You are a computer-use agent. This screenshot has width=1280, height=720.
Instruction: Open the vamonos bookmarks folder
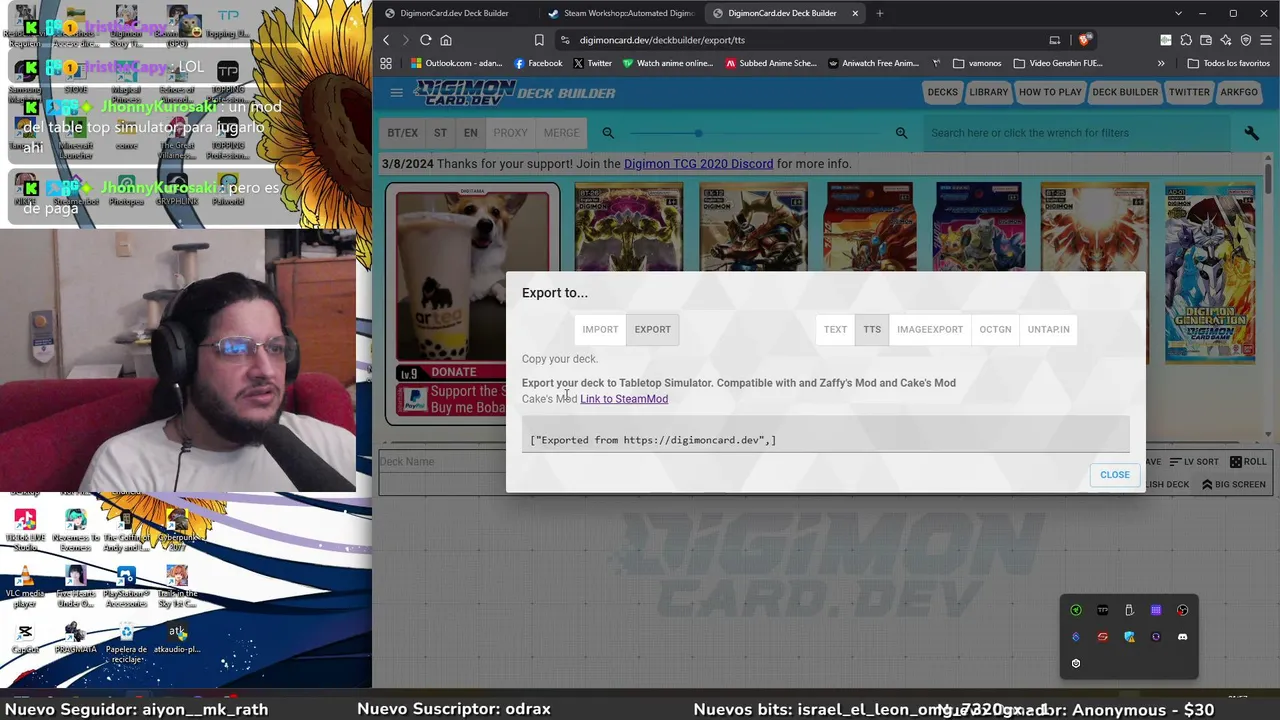(977, 63)
